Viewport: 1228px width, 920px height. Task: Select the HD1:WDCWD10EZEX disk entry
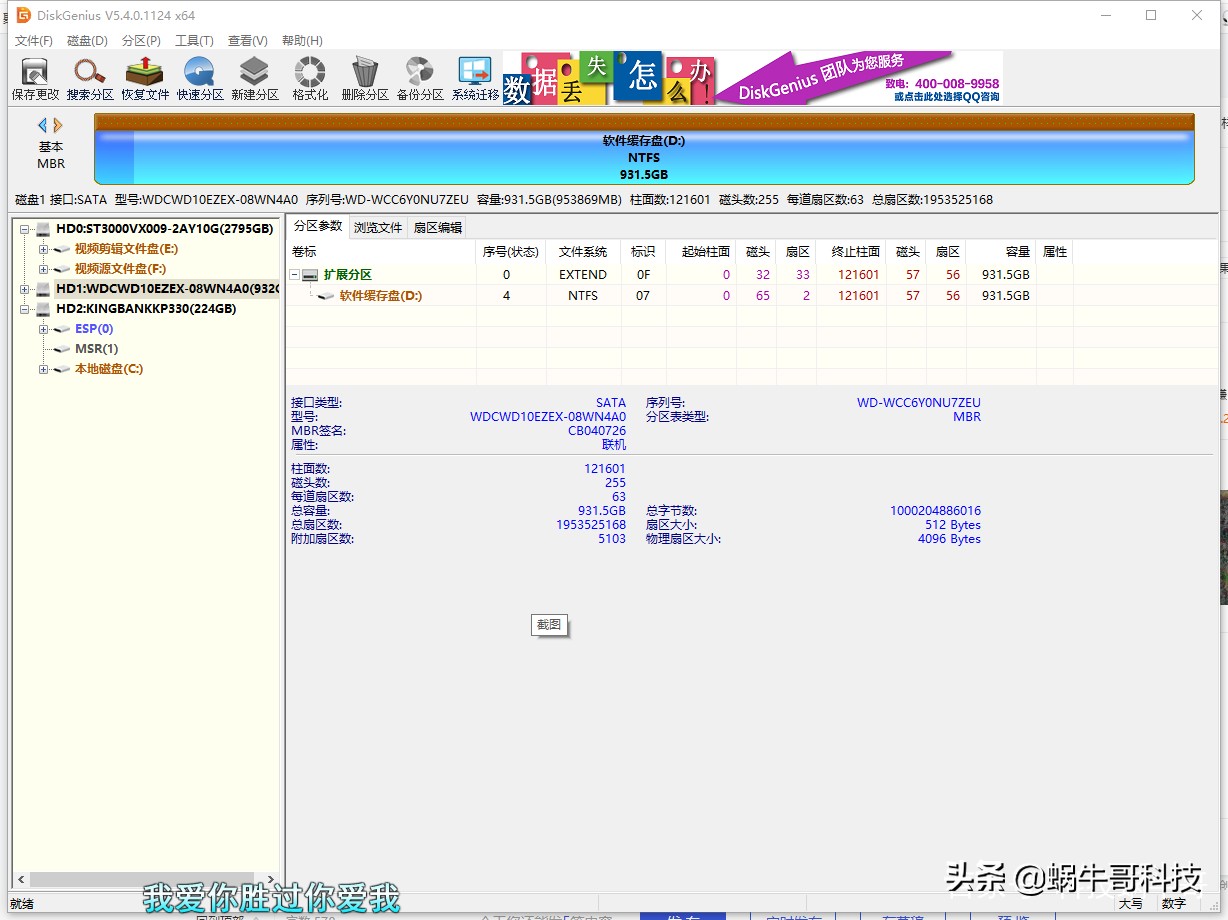coord(167,289)
